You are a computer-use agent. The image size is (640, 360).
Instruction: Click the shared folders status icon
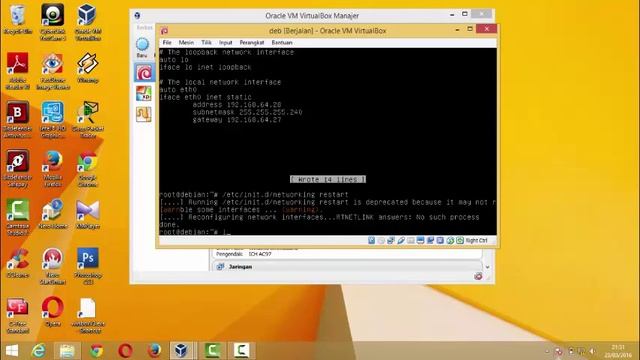[x=411, y=240]
